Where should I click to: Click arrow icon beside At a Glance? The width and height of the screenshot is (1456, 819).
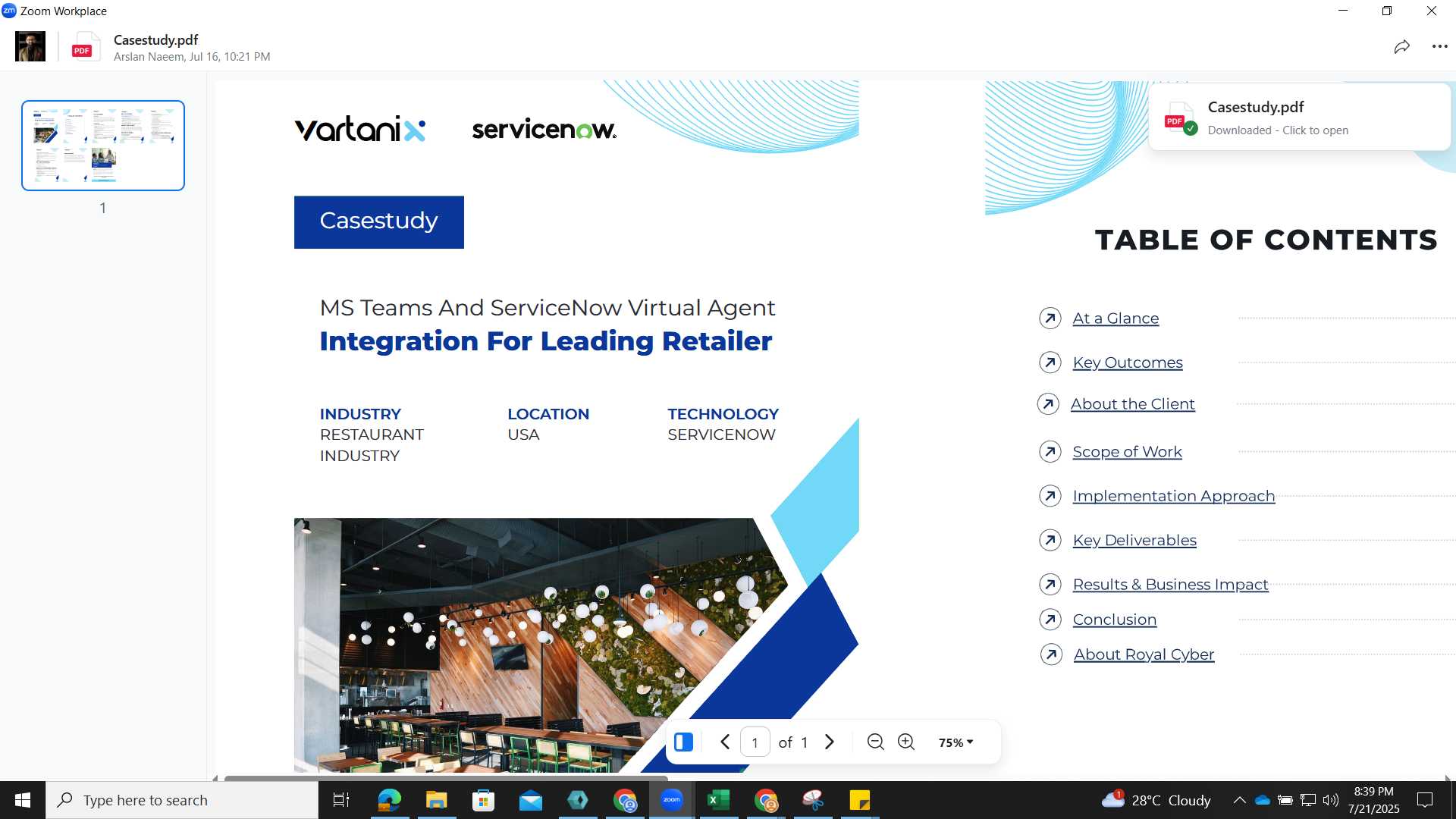[x=1050, y=318]
